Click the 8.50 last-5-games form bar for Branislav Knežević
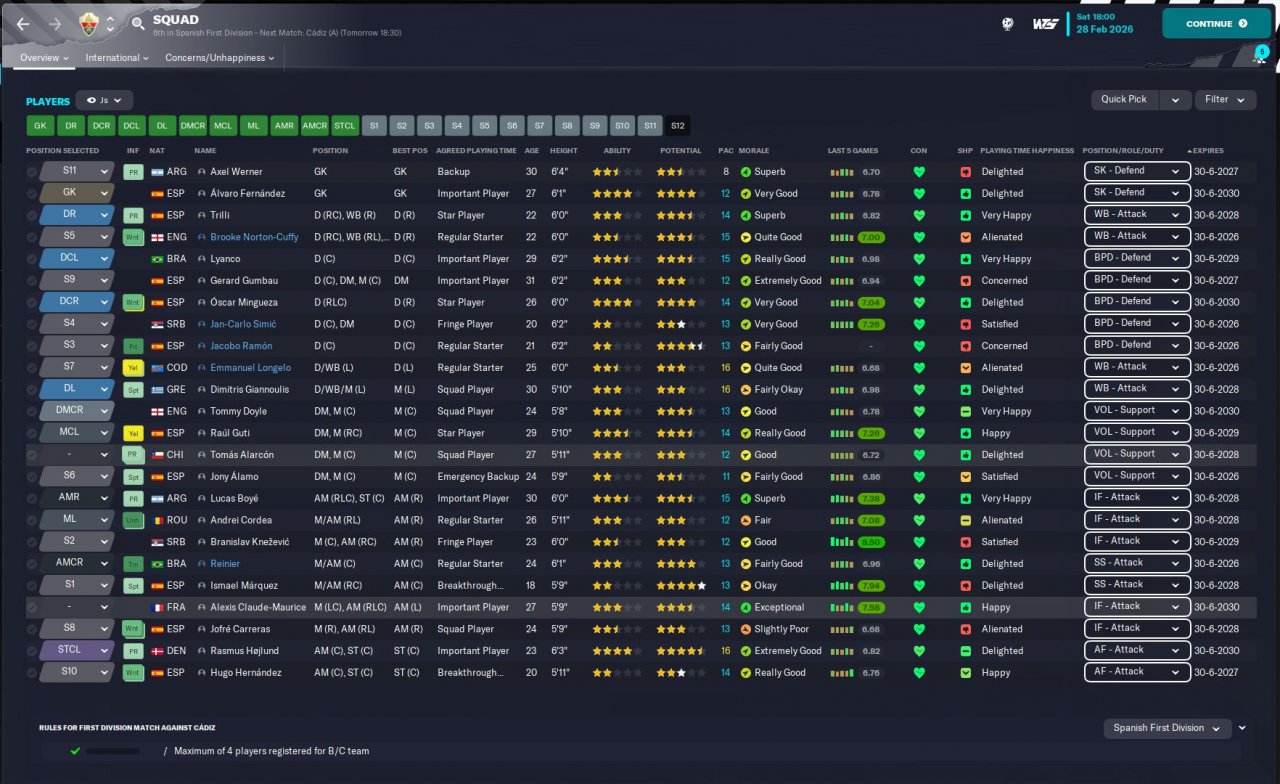The image size is (1280, 784). (856, 542)
